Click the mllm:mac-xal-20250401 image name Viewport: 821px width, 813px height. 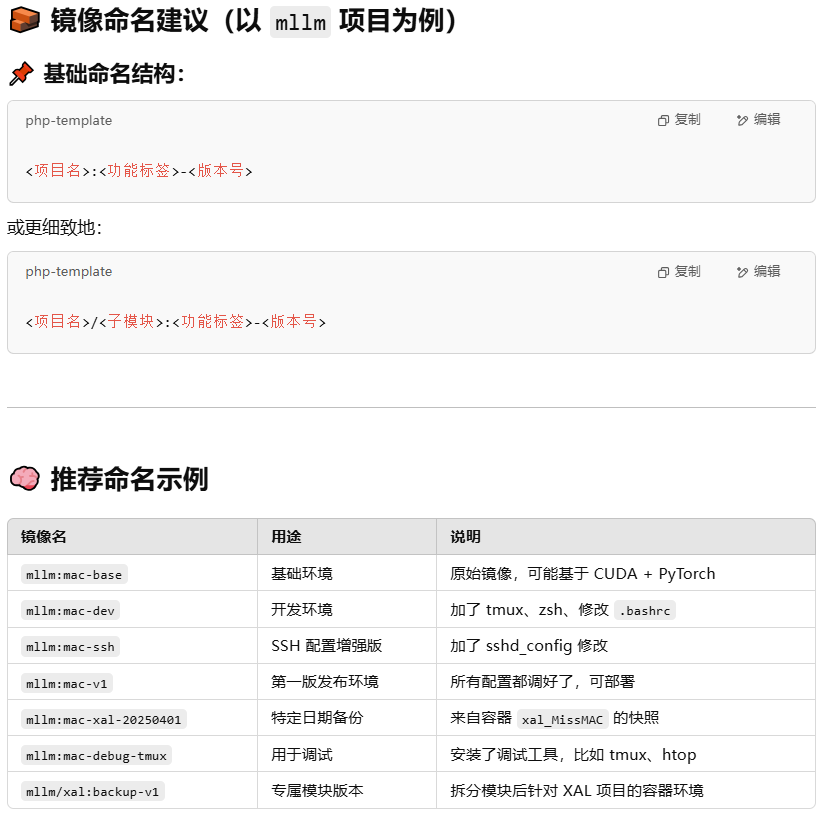(103, 719)
